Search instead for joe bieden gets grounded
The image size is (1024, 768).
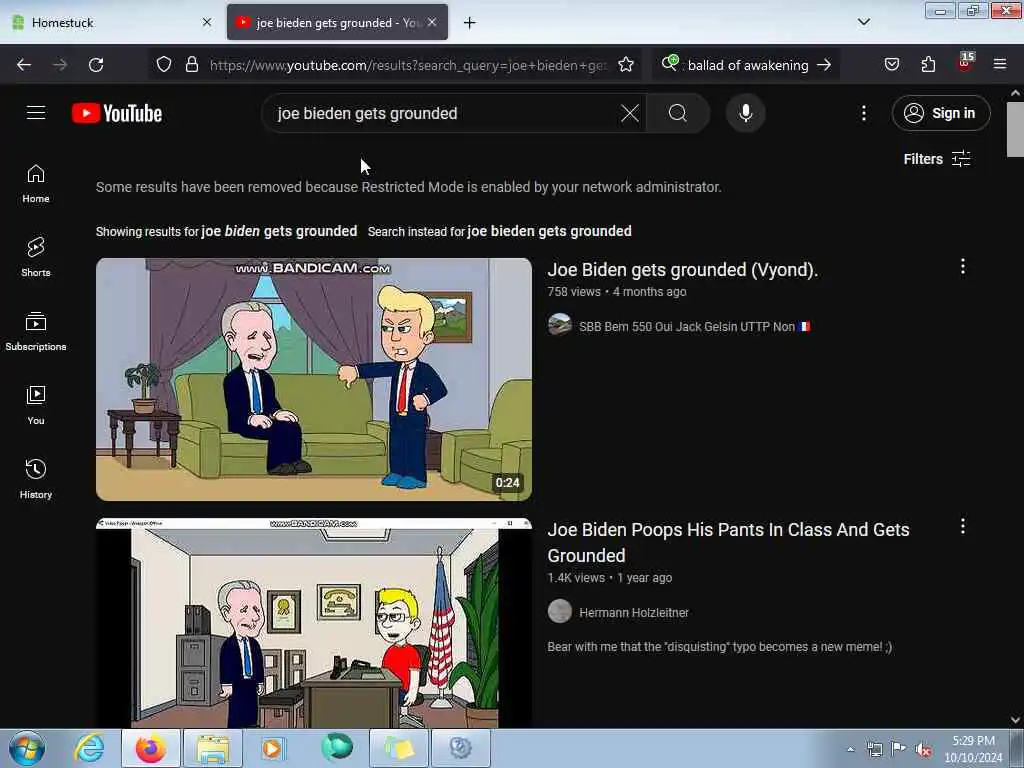point(549,231)
